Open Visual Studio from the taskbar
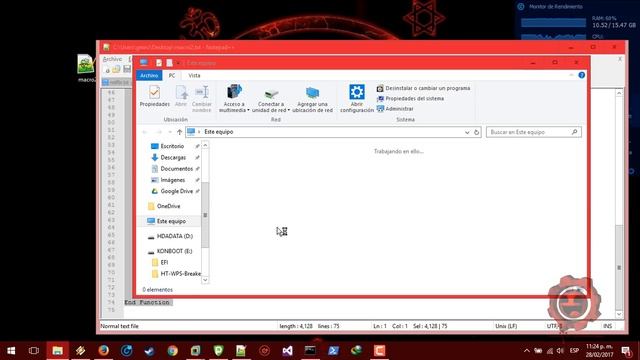The image size is (640, 360). (x=287, y=351)
